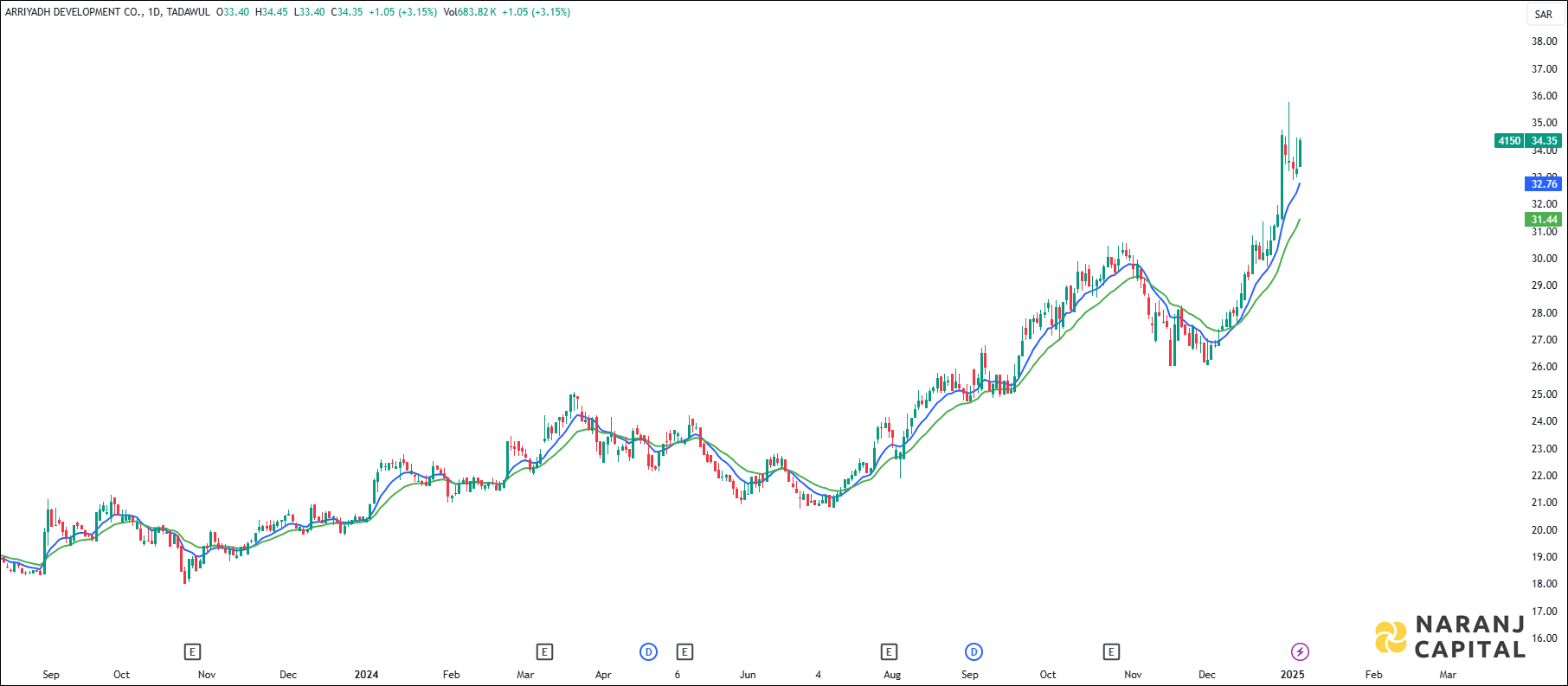The image size is (1568, 686).
Task: Click the 19.00 price axis label
Action: tap(1545, 557)
